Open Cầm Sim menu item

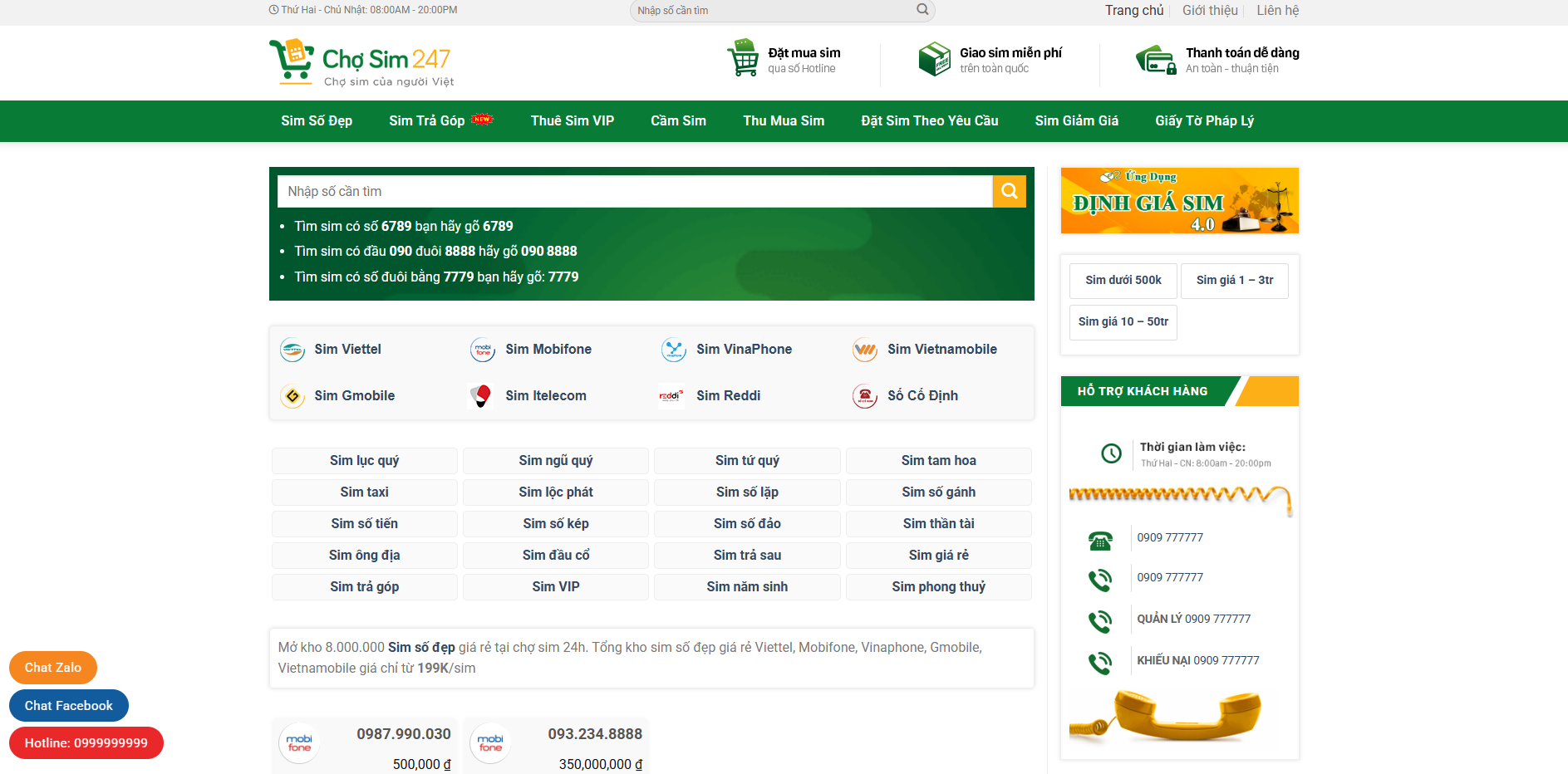point(678,121)
